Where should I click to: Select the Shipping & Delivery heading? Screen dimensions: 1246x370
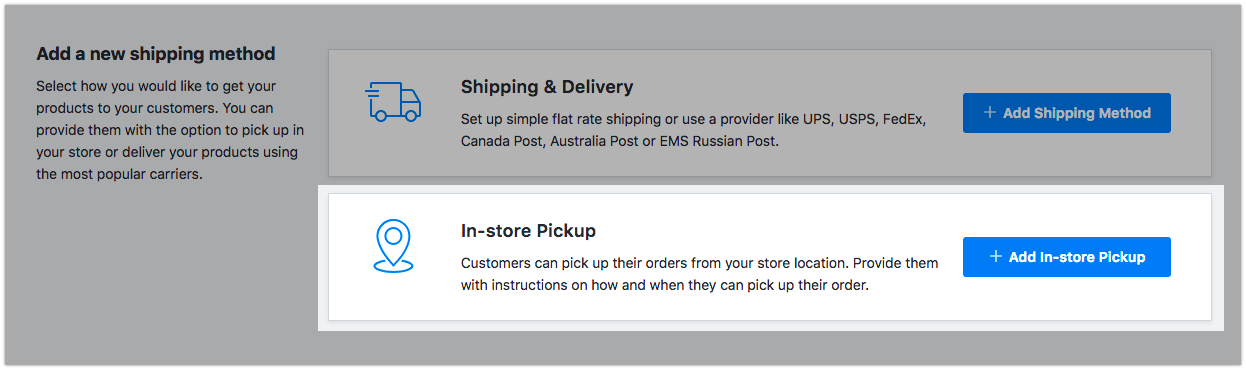tap(547, 87)
